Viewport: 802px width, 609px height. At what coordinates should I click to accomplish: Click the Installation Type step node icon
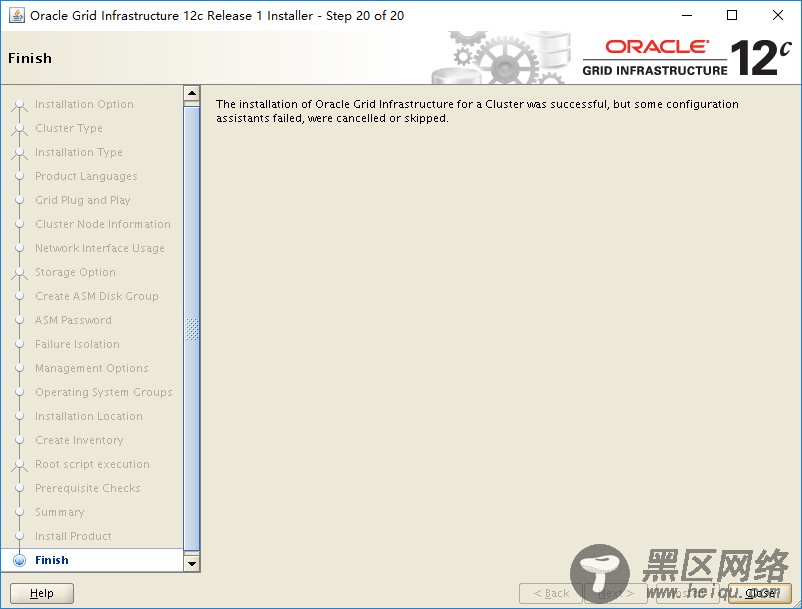coord(19,154)
